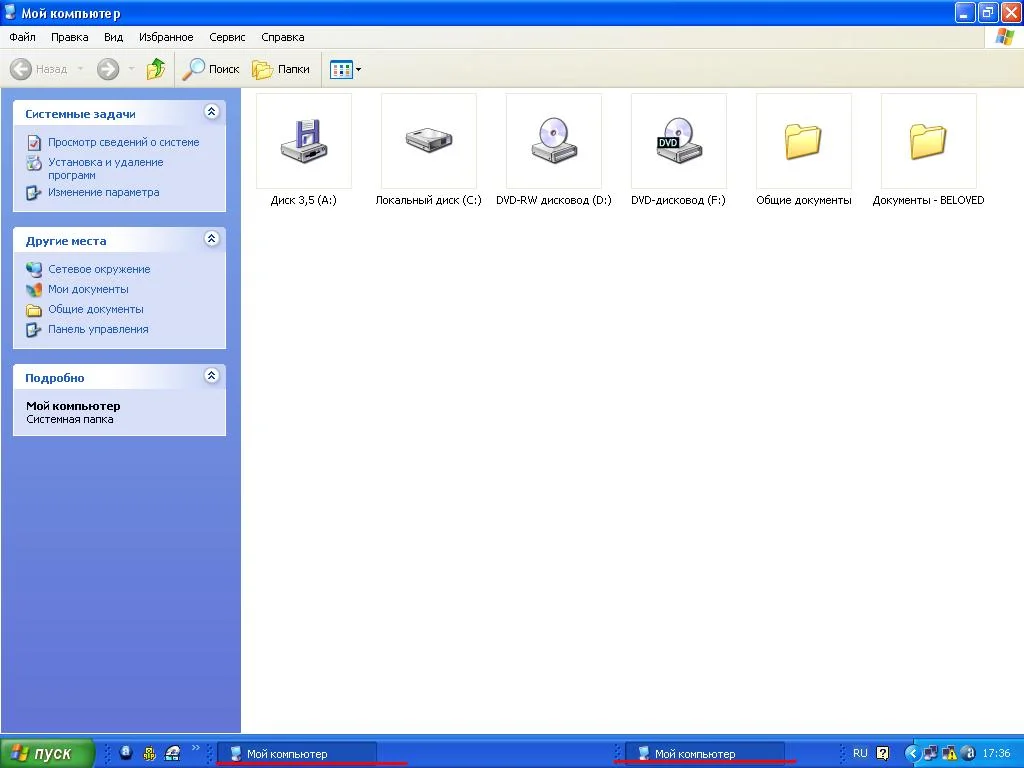Open Панель управления link

[x=98, y=329]
